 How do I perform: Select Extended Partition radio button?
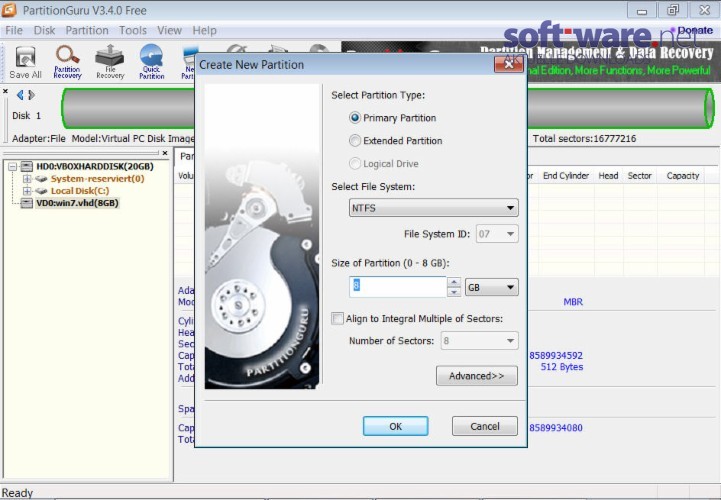coord(355,141)
